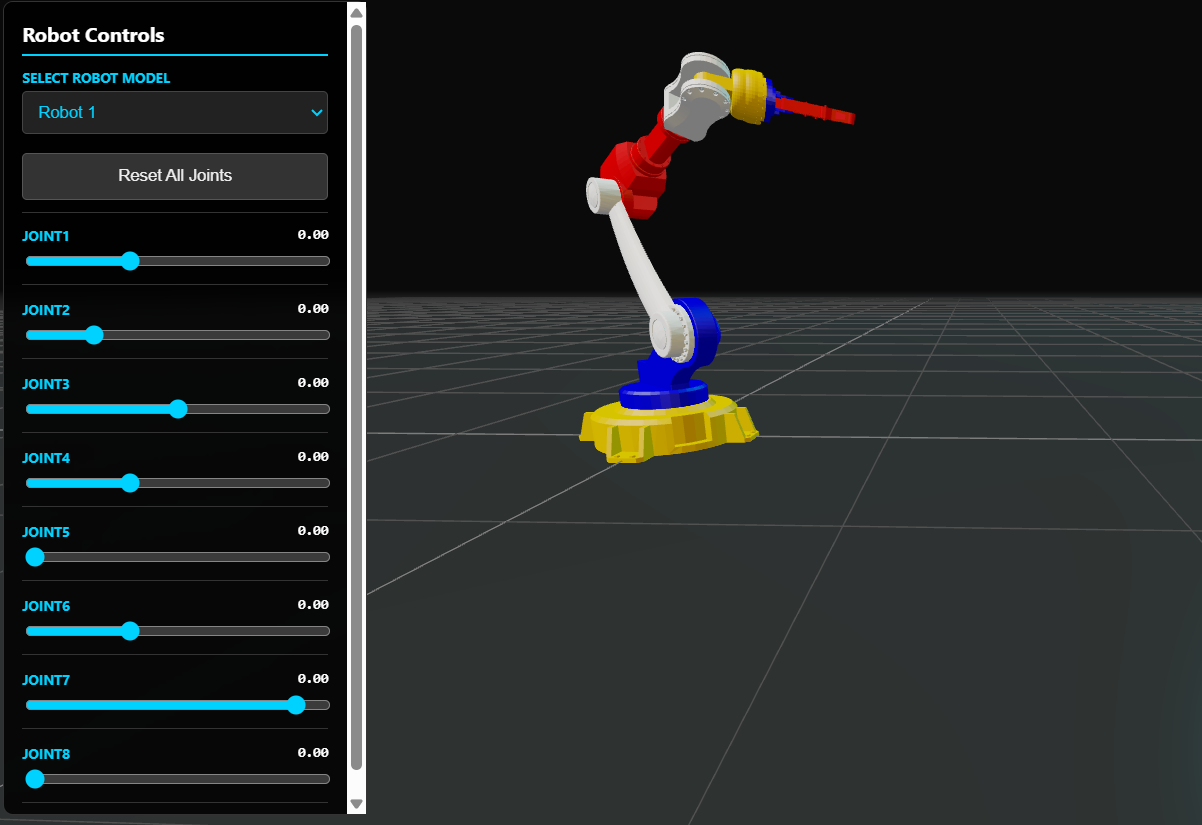Screen dimensions: 1202x825
Task: Click the JOINT7 value readout 0.00
Action: point(313,679)
